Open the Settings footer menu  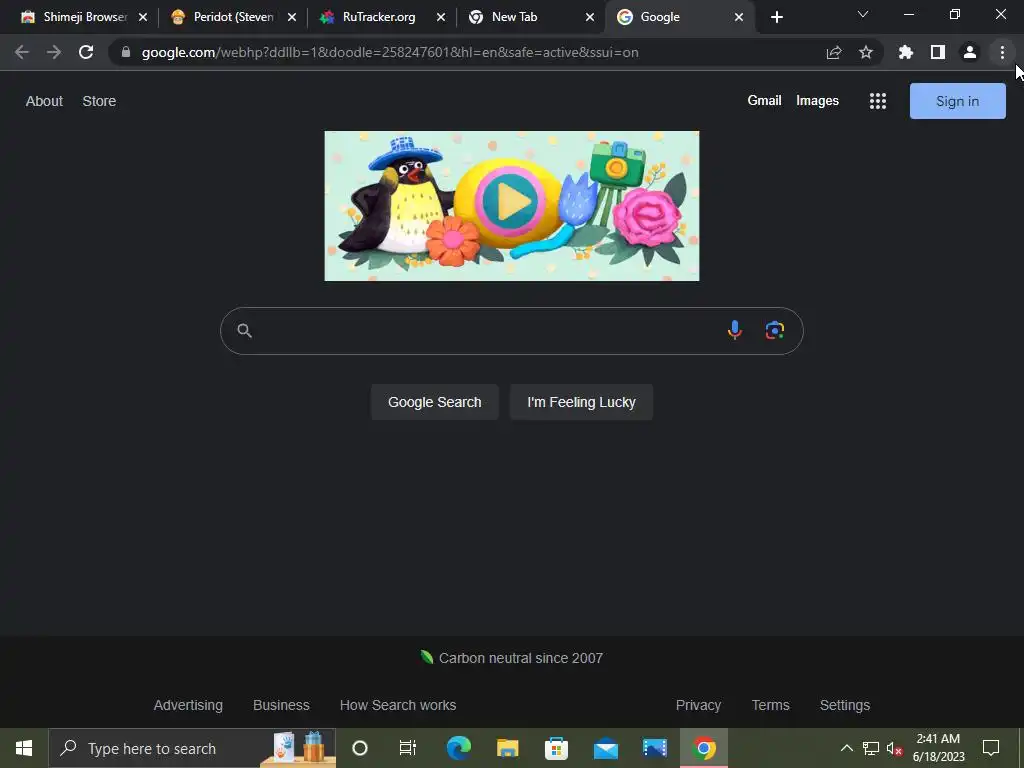(x=844, y=705)
